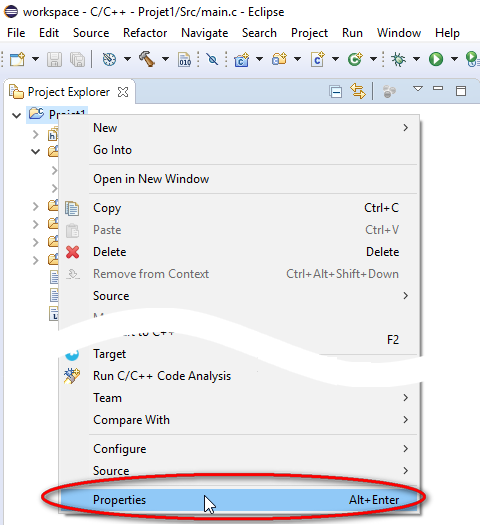The height and width of the screenshot is (525, 480).
Task: Click the Build hammer icon
Action: [147, 59]
